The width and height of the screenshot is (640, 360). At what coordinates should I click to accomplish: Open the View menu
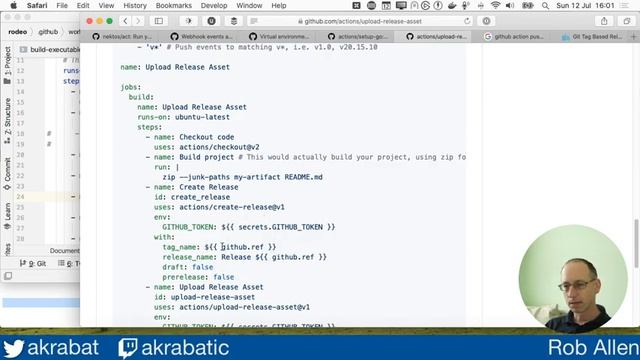[106, 6]
